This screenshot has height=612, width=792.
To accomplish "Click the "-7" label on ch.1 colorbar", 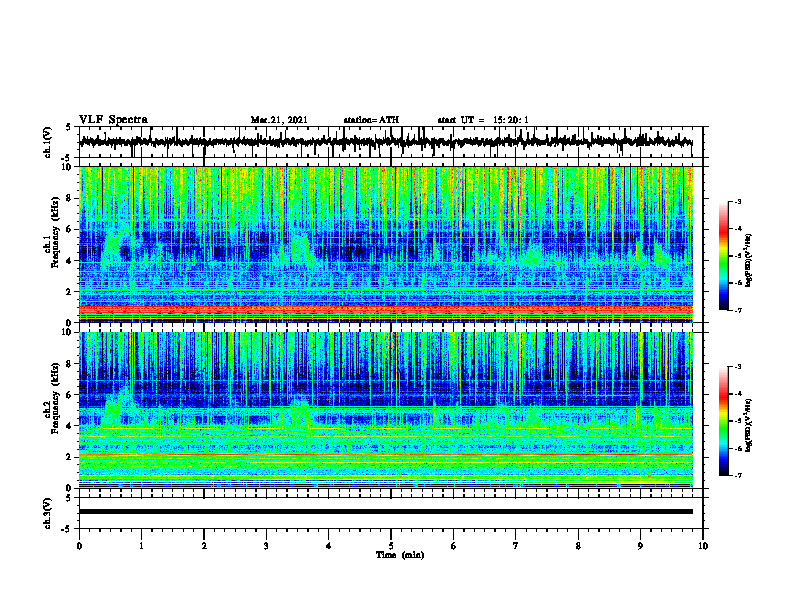I will [x=738, y=310].
